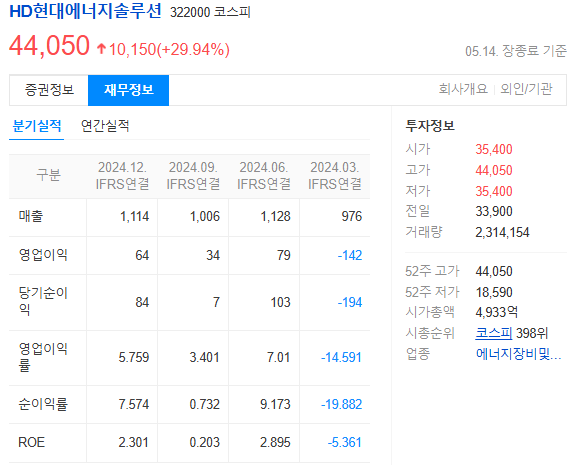Click the 코스피 ranking link
The image size is (569, 465).
pyautogui.click(x=494, y=333)
